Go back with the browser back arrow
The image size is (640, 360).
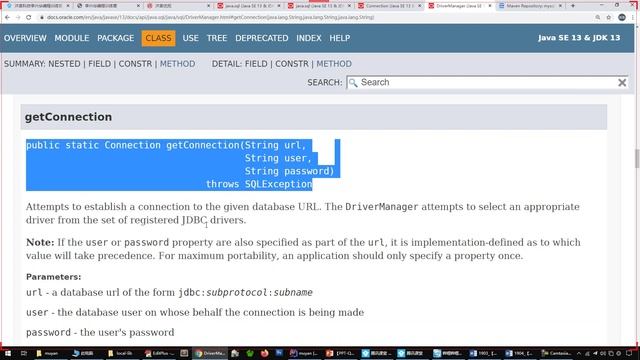[x=7, y=18]
